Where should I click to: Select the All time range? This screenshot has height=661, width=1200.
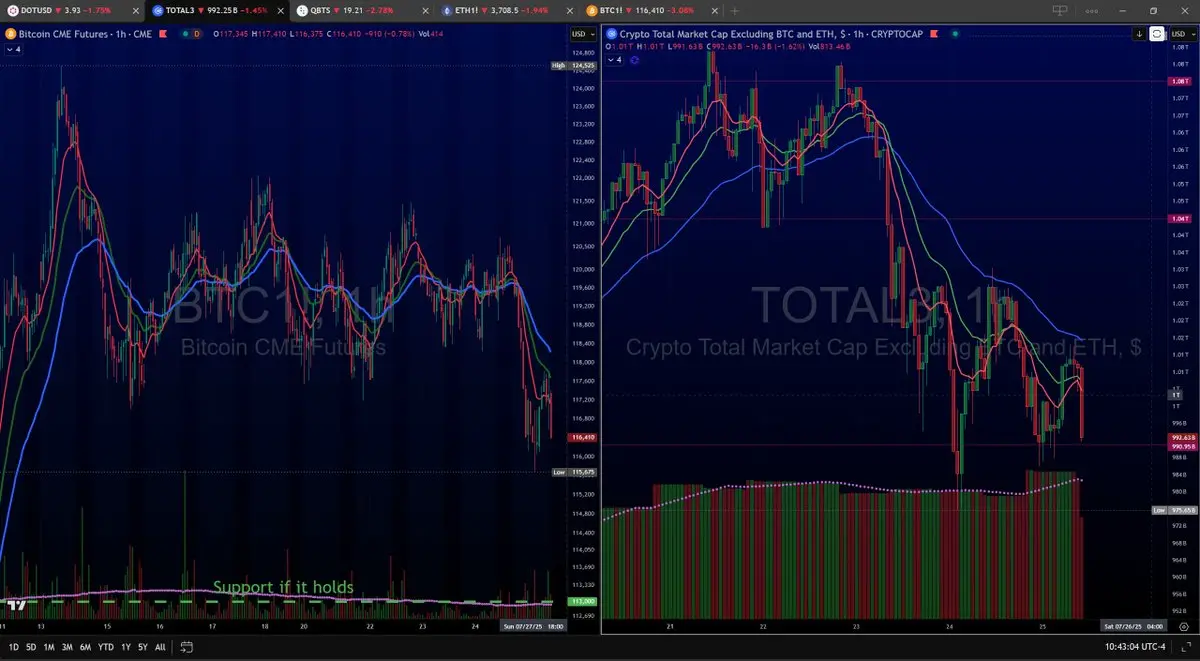point(160,647)
